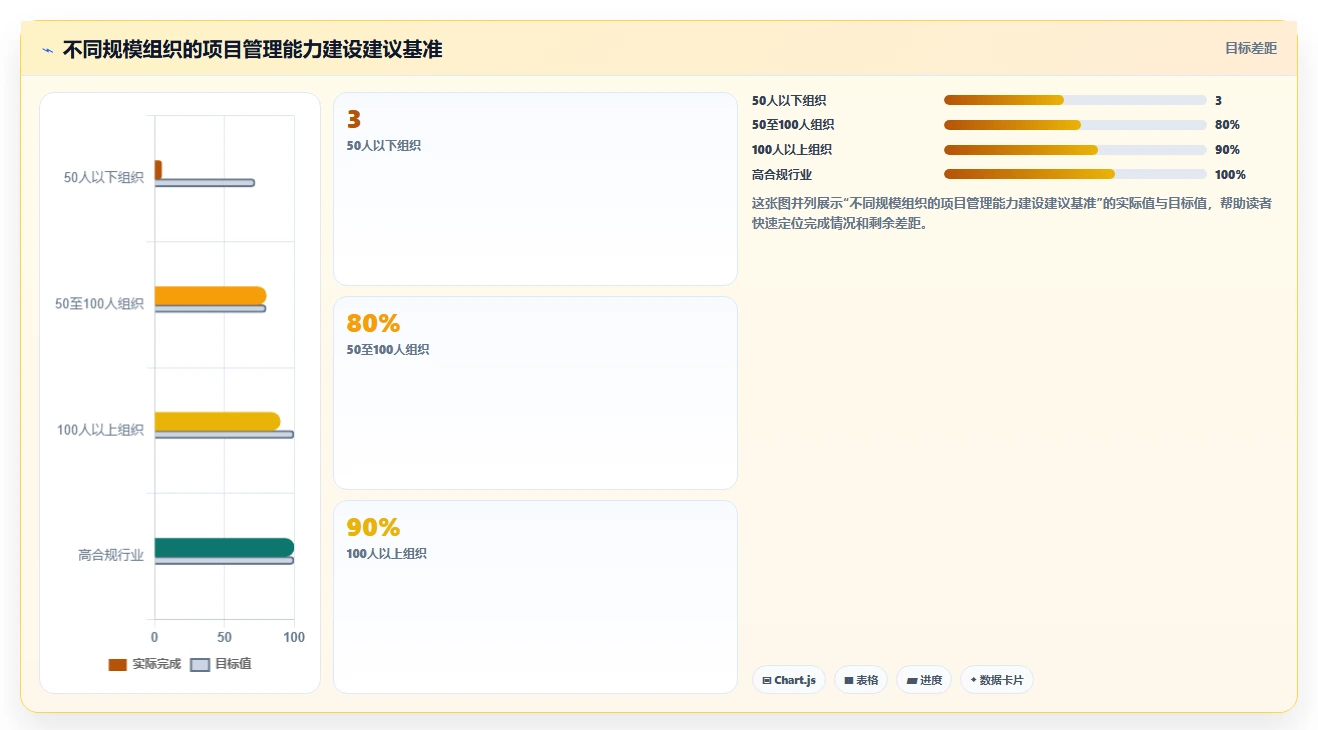Click the teal 高合规行业 actual bar
This screenshot has width=1318, height=730.
point(224,548)
